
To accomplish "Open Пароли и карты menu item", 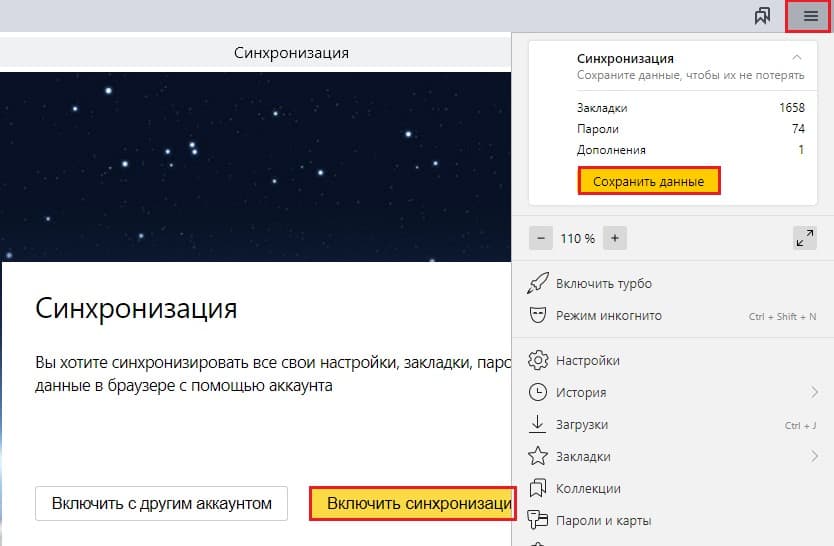I will tap(603, 520).
